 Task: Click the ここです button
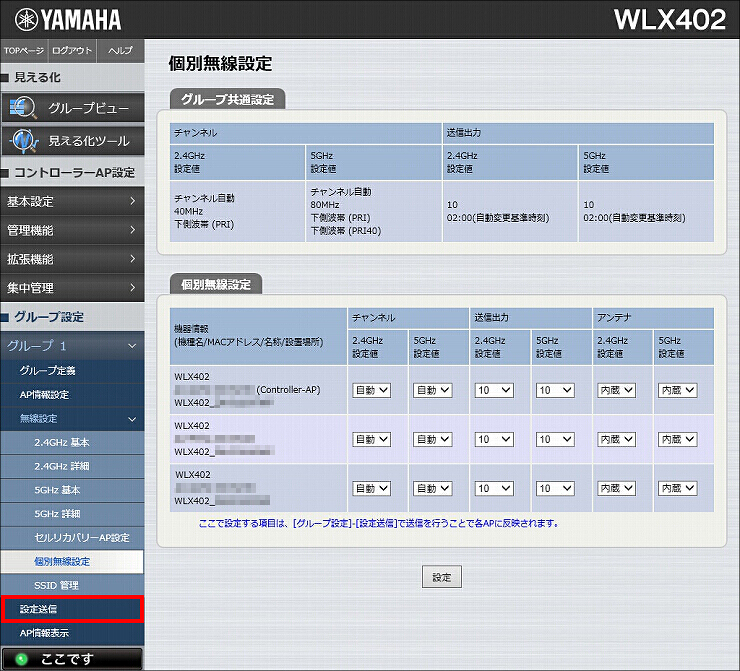point(72,659)
